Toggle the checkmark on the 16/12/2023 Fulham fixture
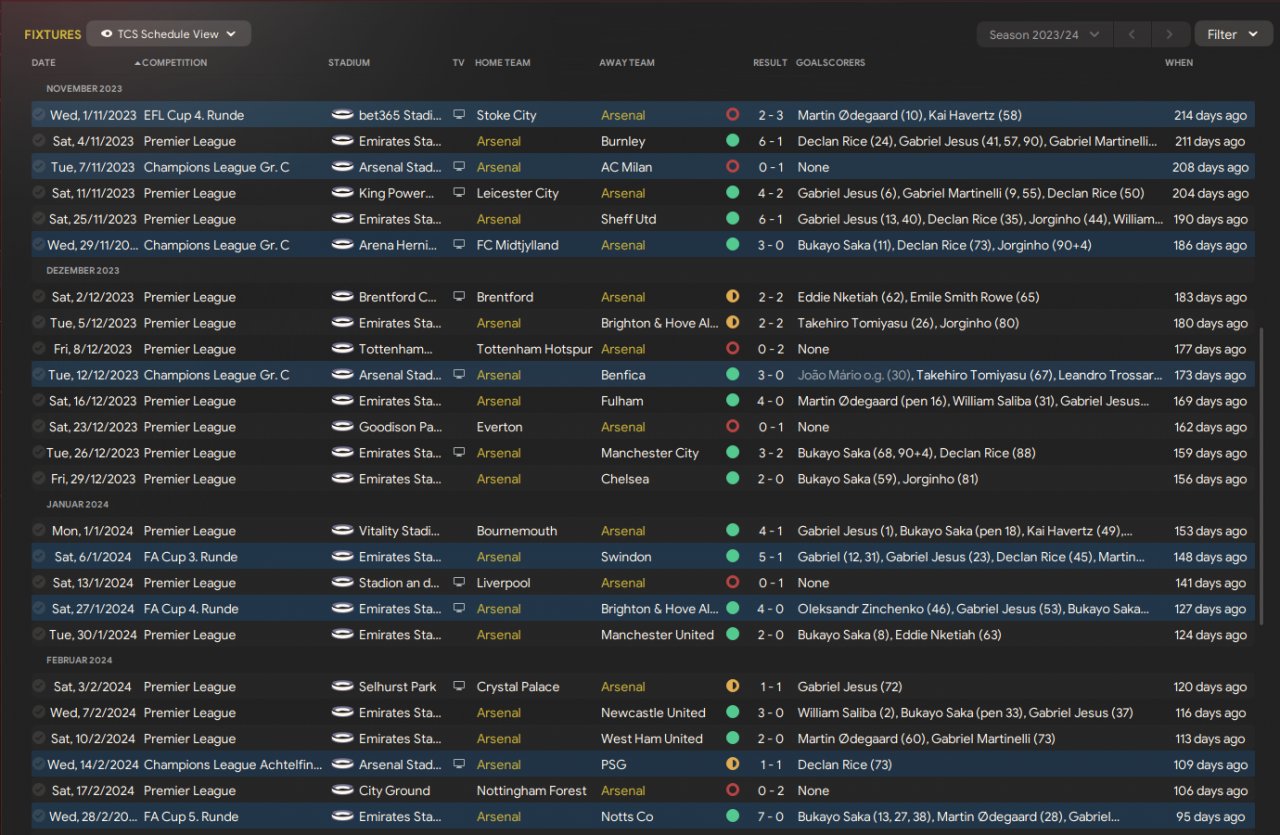This screenshot has height=835, width=1280. (x=39, y=401)
